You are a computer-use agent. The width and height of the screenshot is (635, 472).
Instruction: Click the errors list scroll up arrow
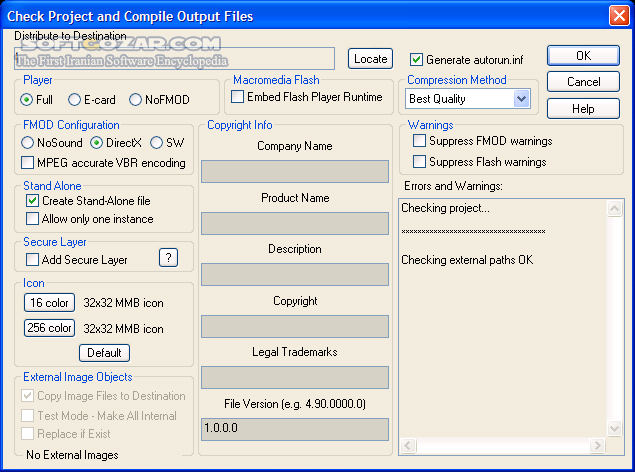click(x=614, y=208)
